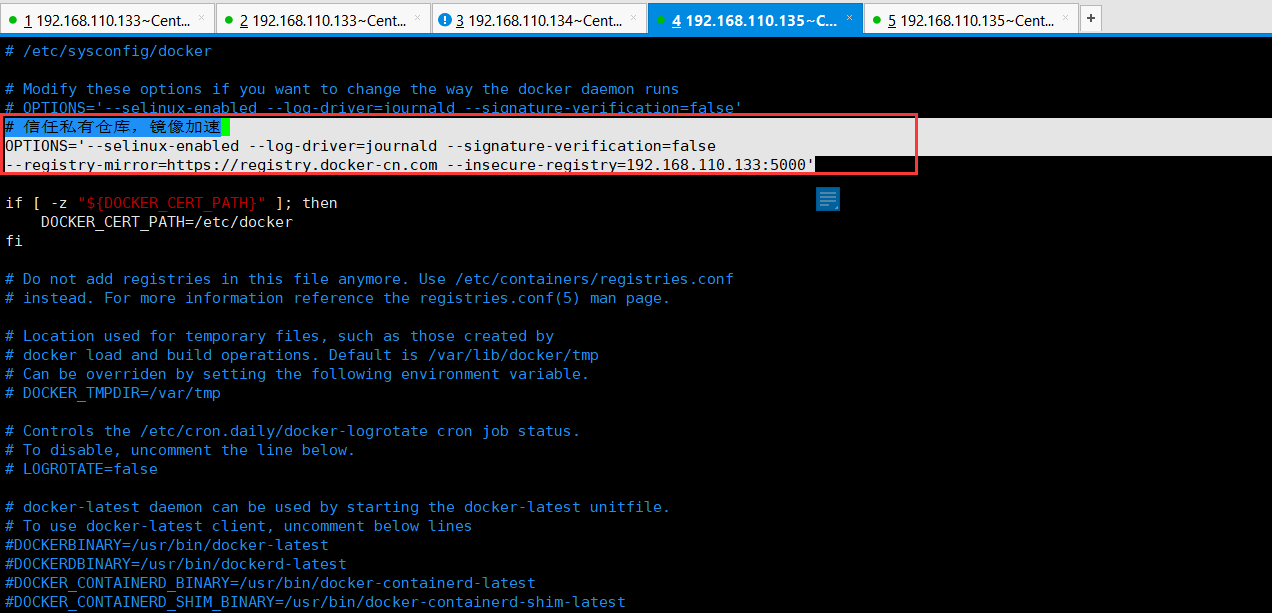Click the commented '# OPTIONS=' line

[373, 108]
